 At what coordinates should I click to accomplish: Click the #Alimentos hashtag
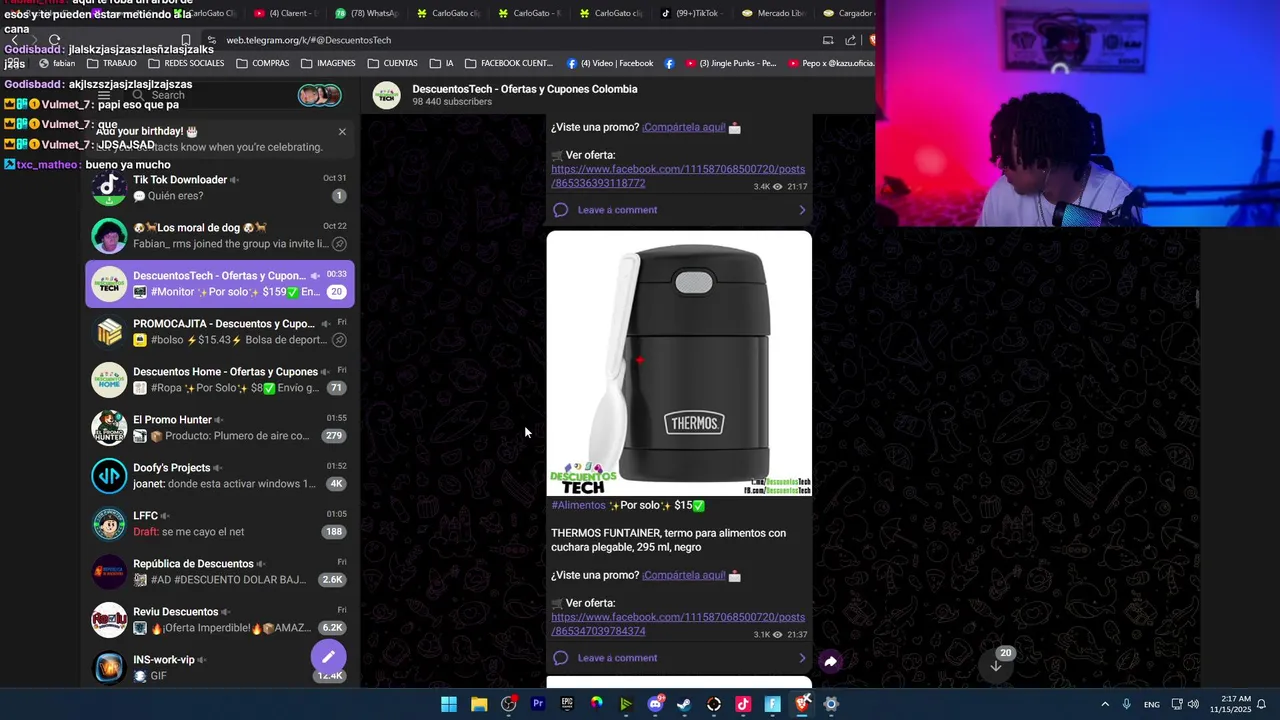578,505
